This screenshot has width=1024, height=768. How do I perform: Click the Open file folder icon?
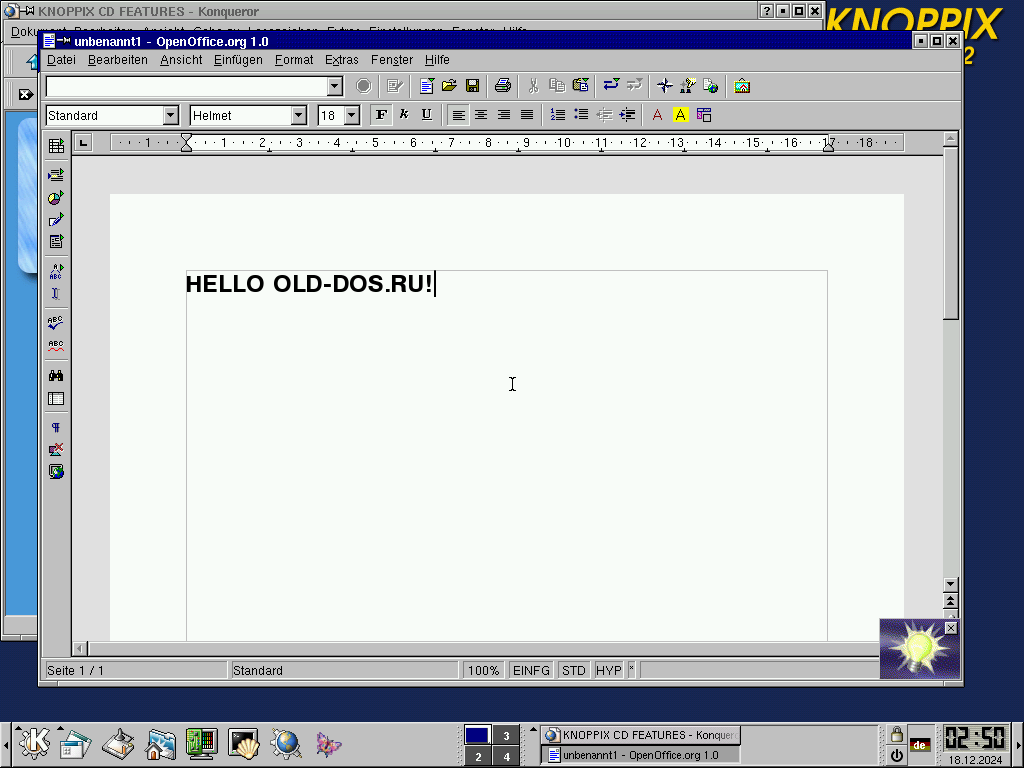449,86
